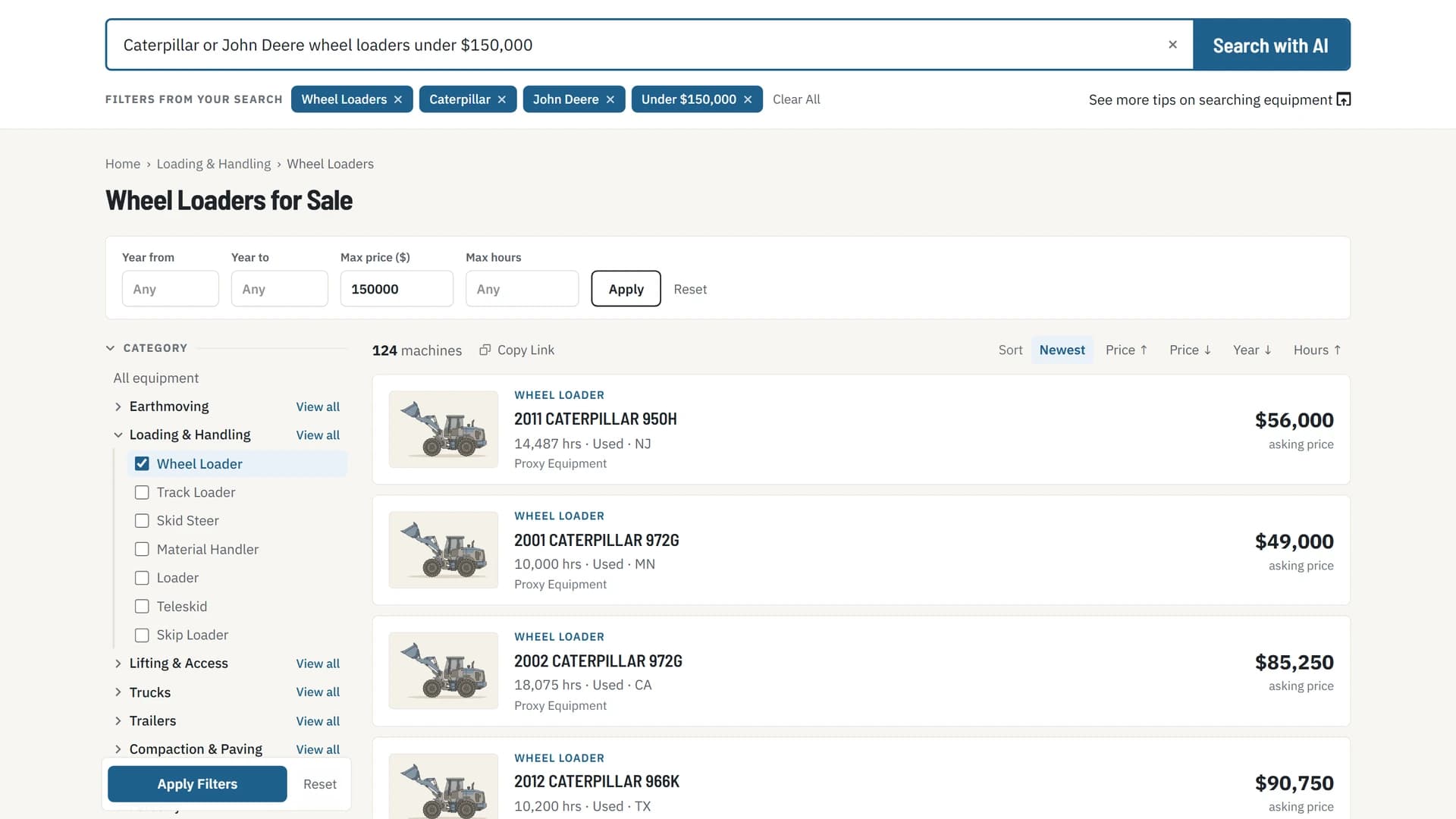Clear the search box text with the X
The width and height of the screenshot is (1456, 819).
(x=1172, y=45)
